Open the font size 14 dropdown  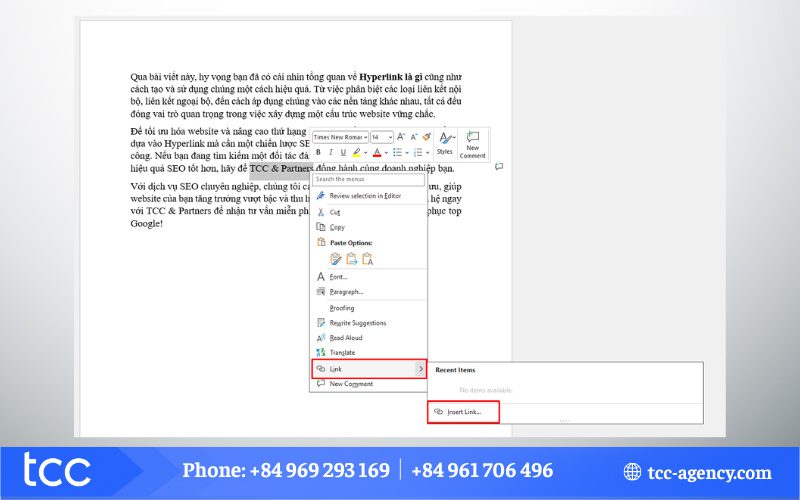381,136
